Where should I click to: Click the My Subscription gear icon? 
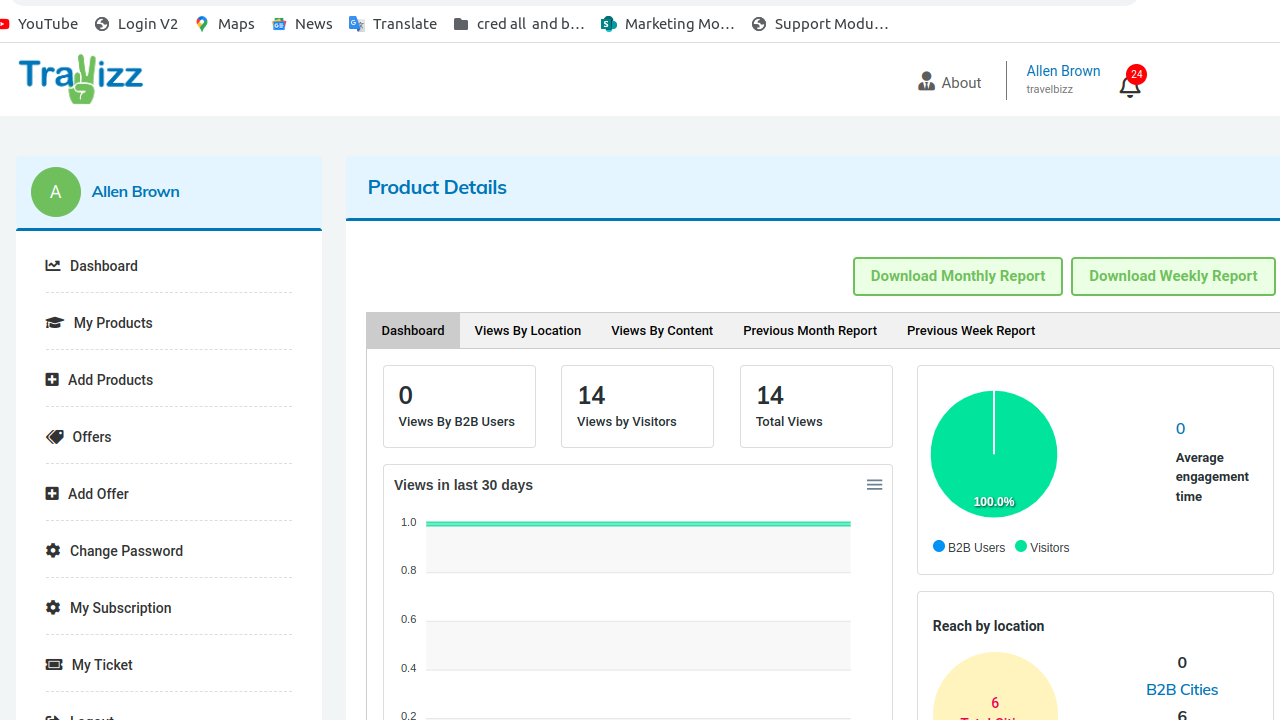coord(53,608)
